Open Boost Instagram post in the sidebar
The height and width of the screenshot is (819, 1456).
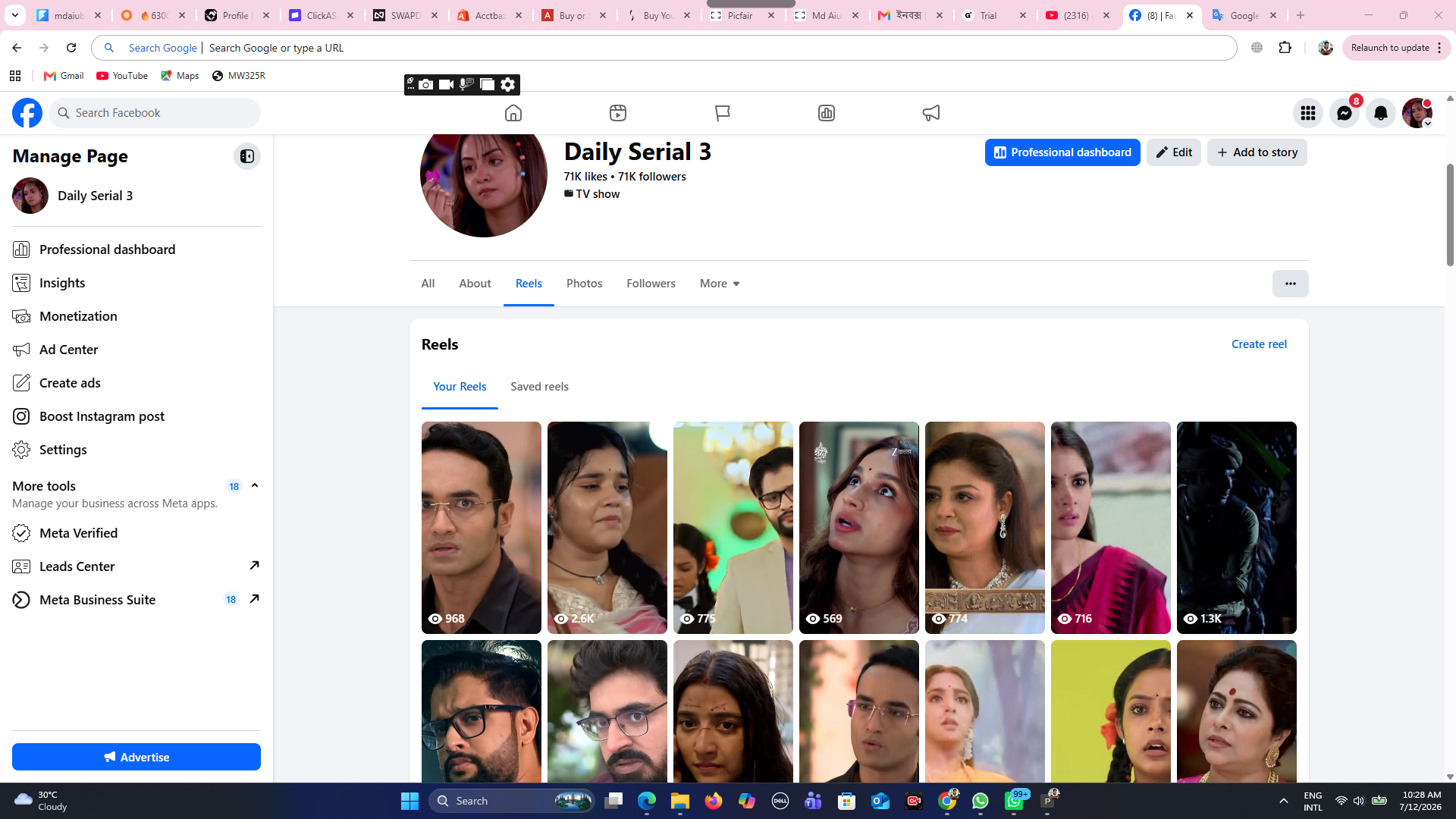[x=136, y=416]
